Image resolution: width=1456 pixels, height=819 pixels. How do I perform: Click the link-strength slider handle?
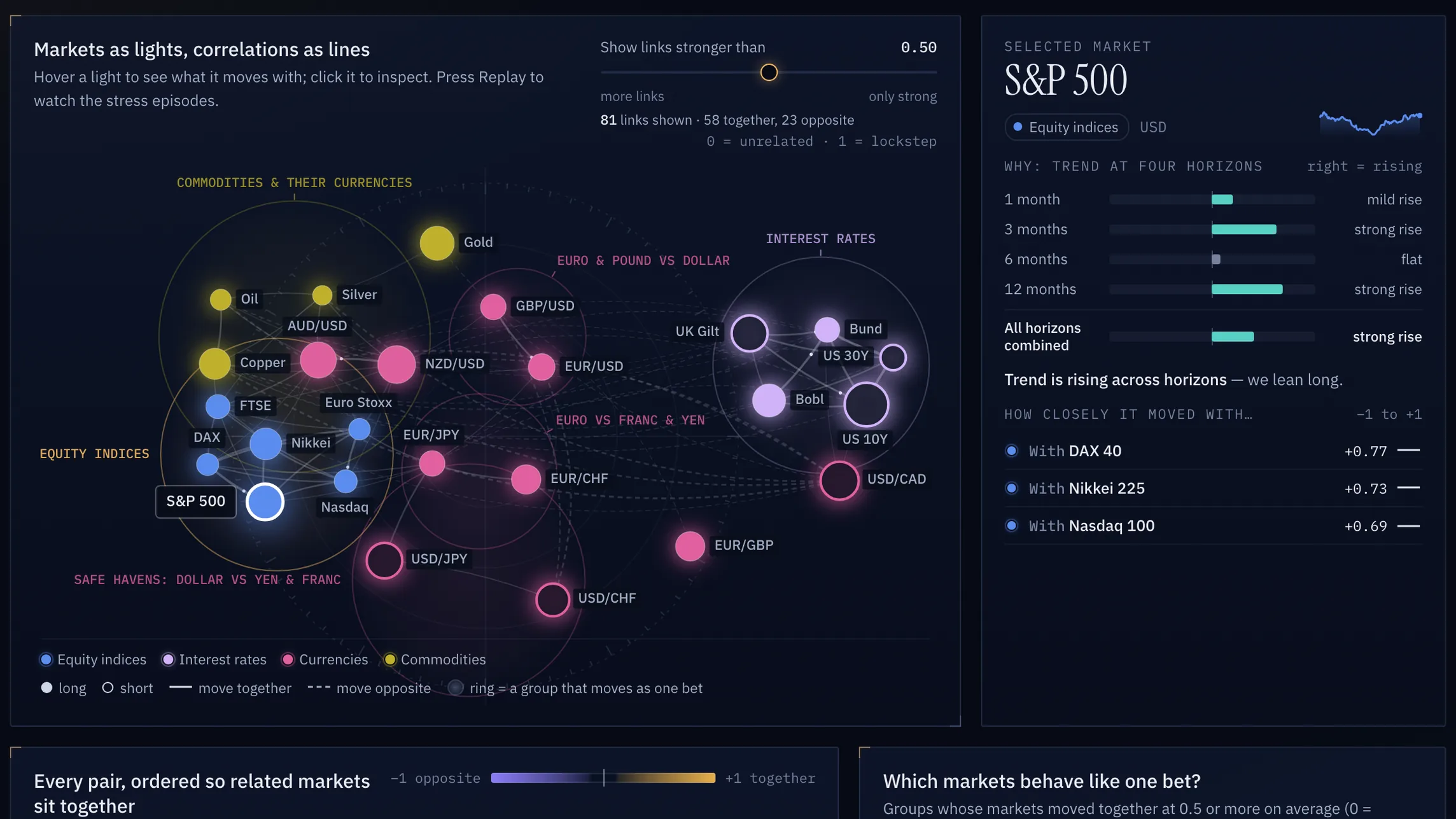769,73
